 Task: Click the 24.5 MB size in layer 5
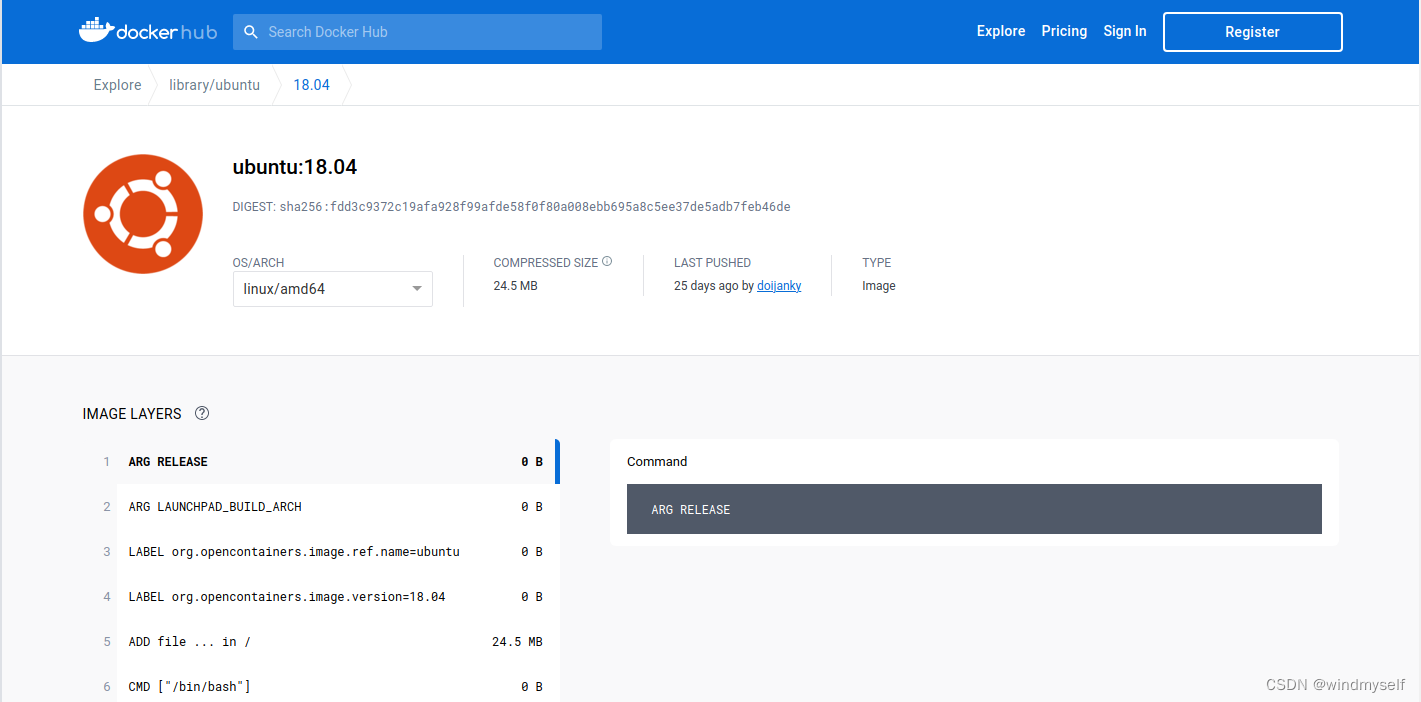517,642
